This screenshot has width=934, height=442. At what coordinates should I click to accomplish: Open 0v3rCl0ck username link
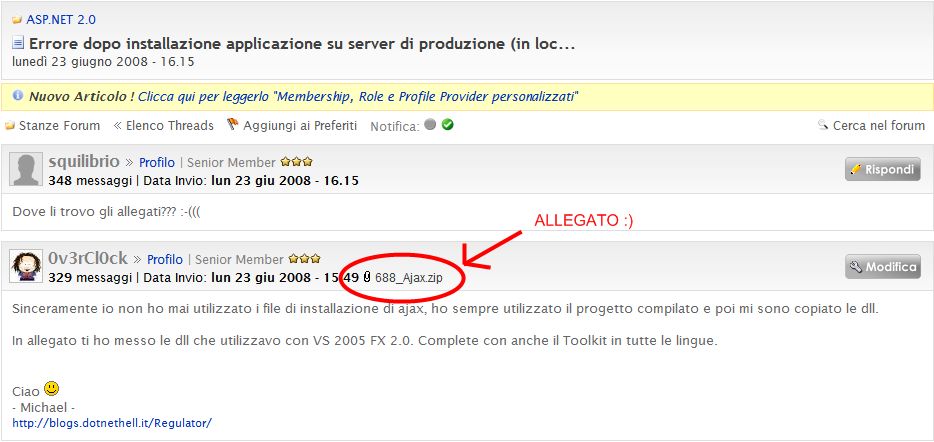(x=88, y=259)
